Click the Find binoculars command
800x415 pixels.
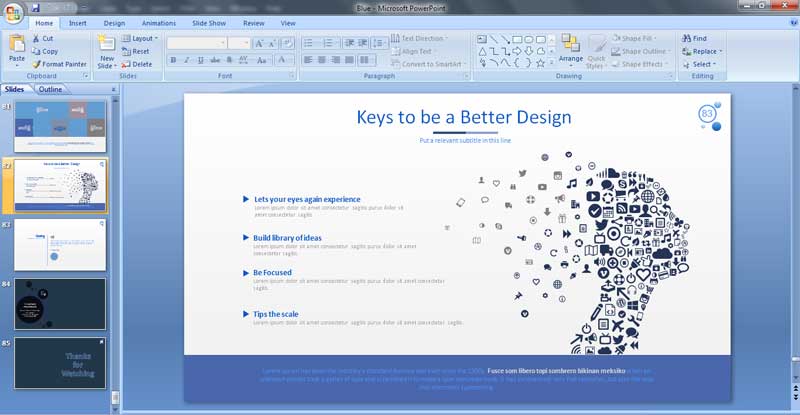694,38
